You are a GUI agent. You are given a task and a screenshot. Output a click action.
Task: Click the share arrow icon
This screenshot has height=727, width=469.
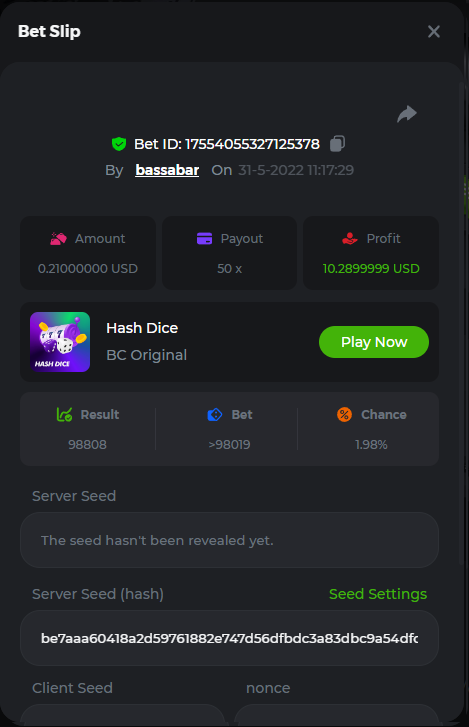[407, 114]
